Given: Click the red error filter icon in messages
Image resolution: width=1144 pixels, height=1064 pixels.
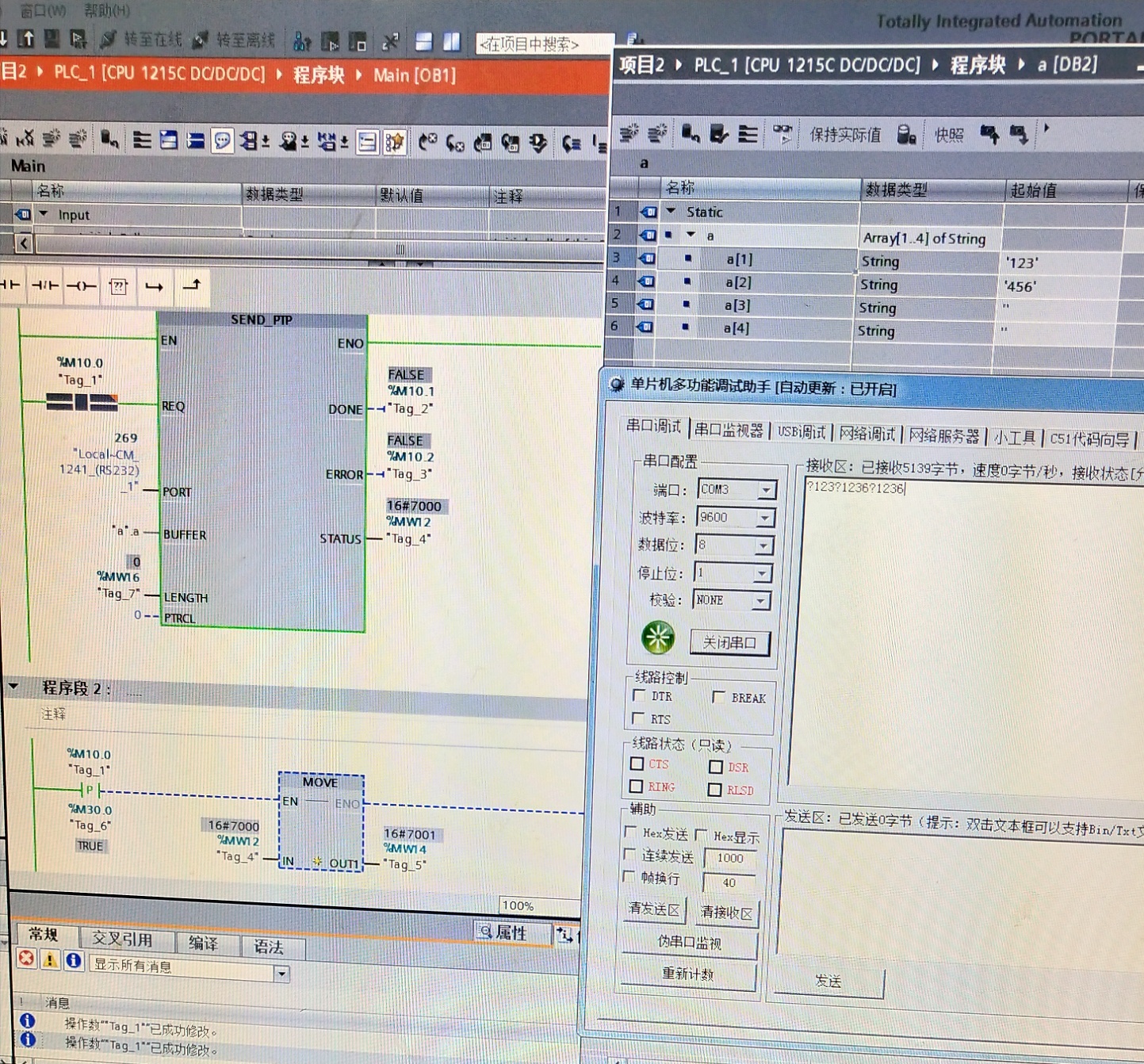Looking at the screenshot, I should (26, 959).
